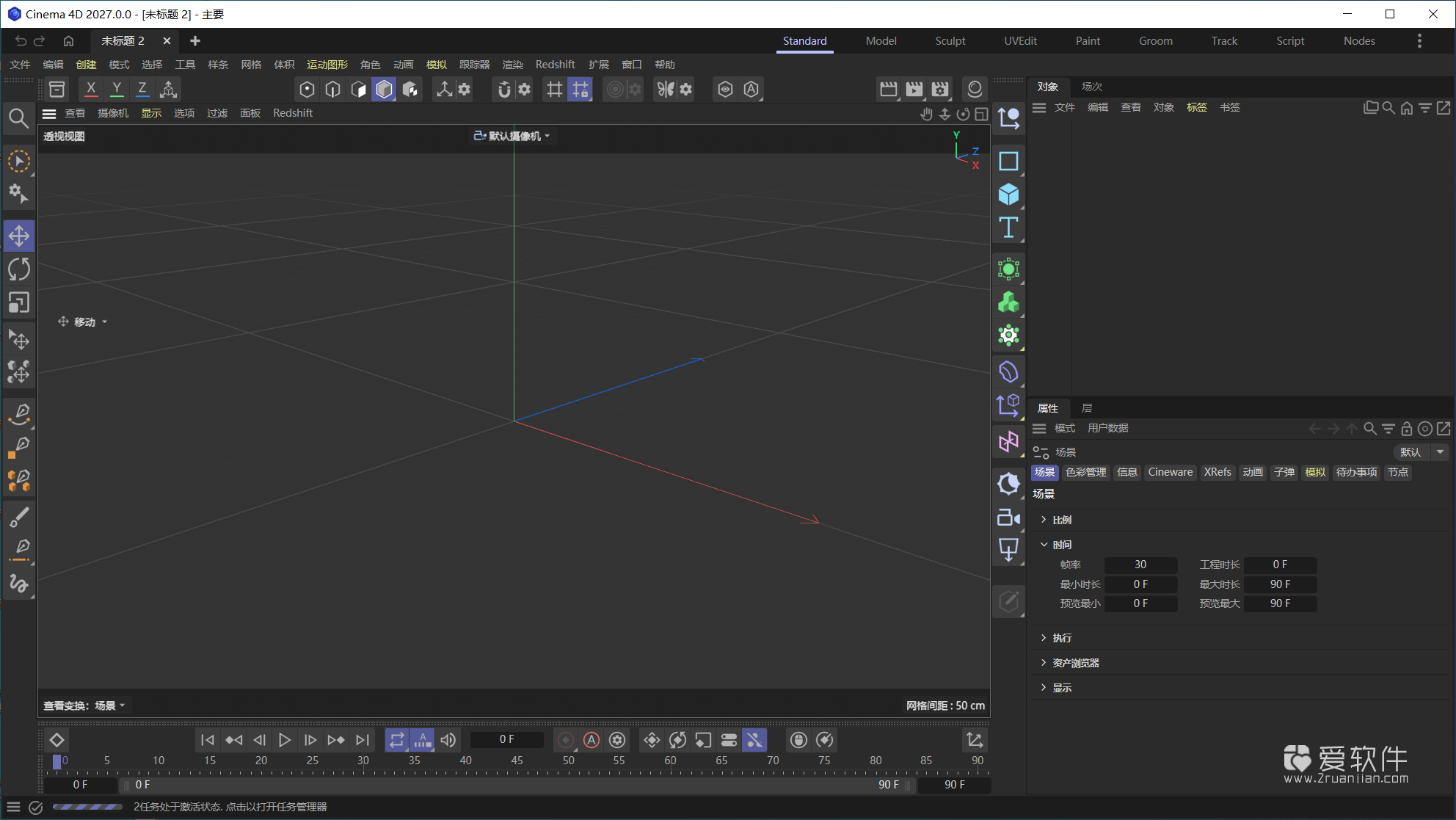
Task: Open the 默认摄像机 camera dropdown
Action: pyautogui.click(x=512, y=136)
